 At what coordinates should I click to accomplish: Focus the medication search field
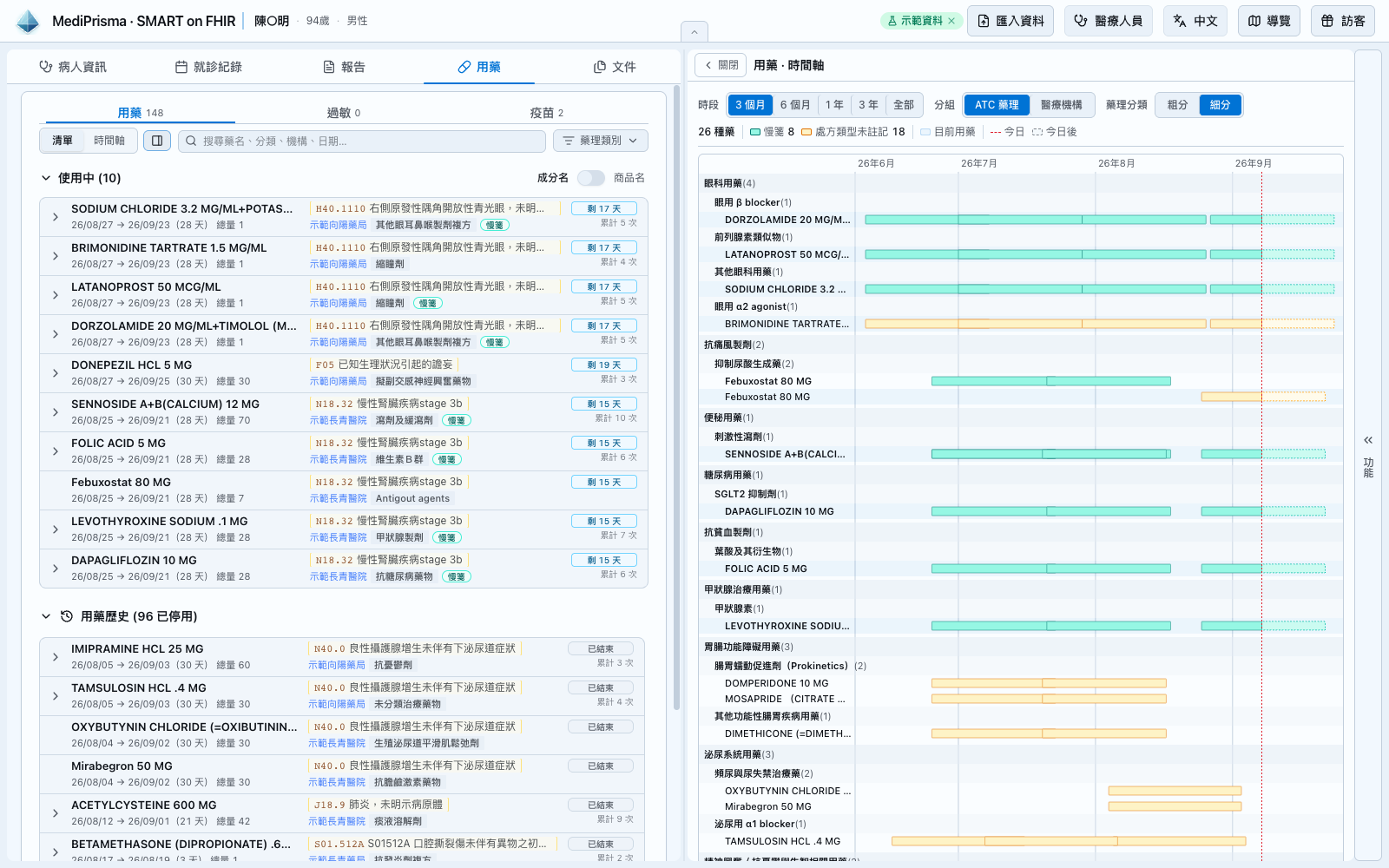pos(362,141)
